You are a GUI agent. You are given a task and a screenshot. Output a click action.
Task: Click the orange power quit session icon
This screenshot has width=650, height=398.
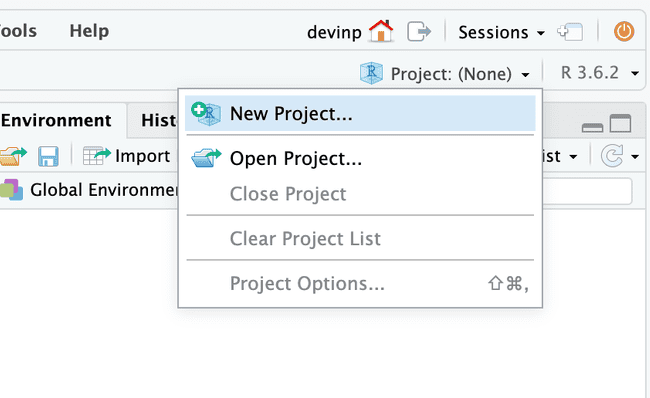(624, 32)
